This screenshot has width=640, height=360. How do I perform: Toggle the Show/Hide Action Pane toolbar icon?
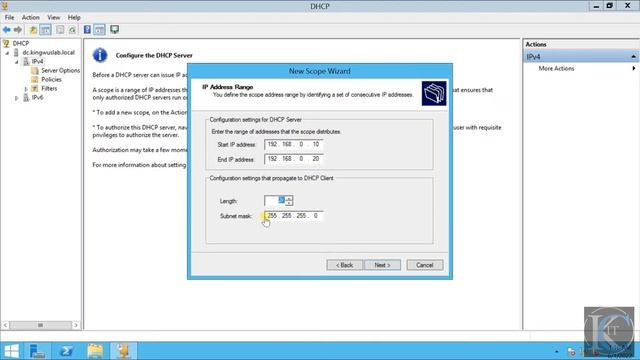point(100,30)
